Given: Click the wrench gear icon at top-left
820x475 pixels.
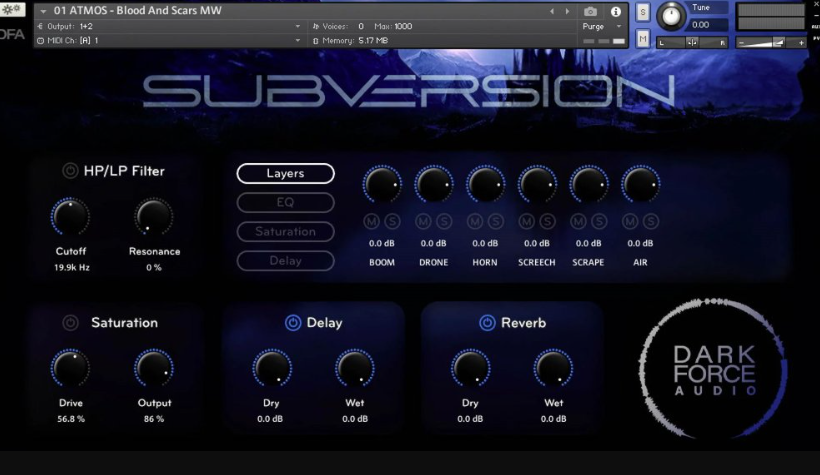Looking at the screenshot, I should (x=12, y=9).
